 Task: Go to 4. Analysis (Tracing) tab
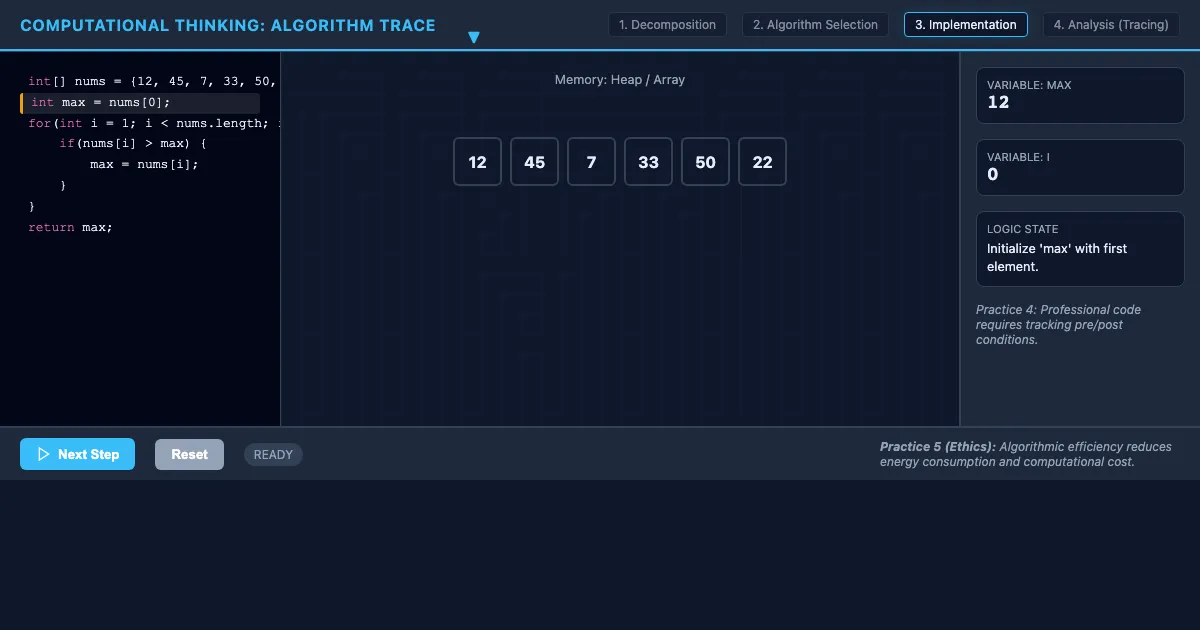click(1110, 25)
